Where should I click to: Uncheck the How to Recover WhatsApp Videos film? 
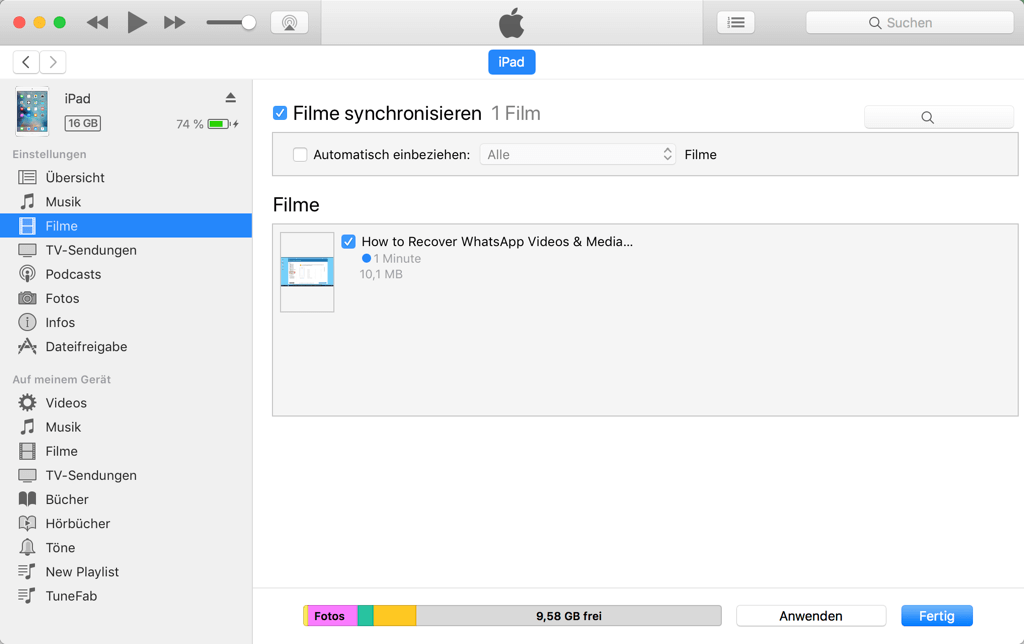click(349, 242)
